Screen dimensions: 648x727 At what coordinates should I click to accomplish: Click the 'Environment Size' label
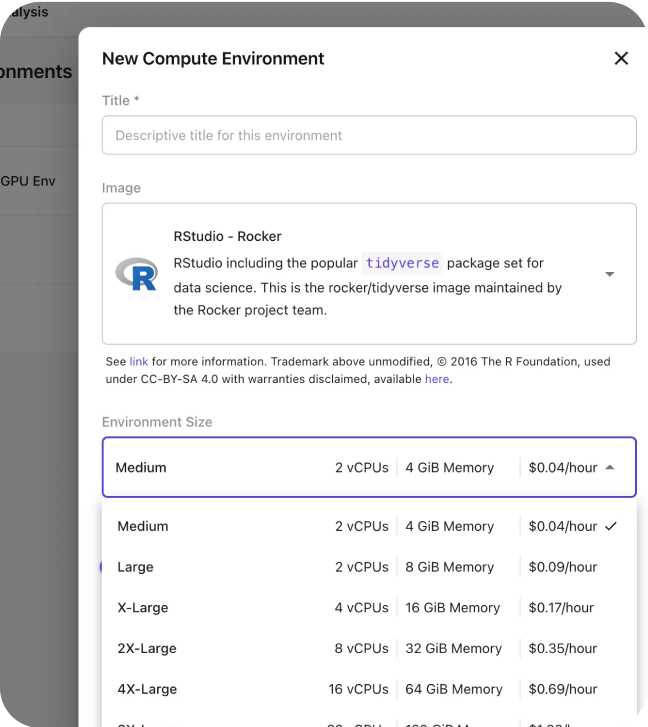pyautogui.click(x=157, y=422)
